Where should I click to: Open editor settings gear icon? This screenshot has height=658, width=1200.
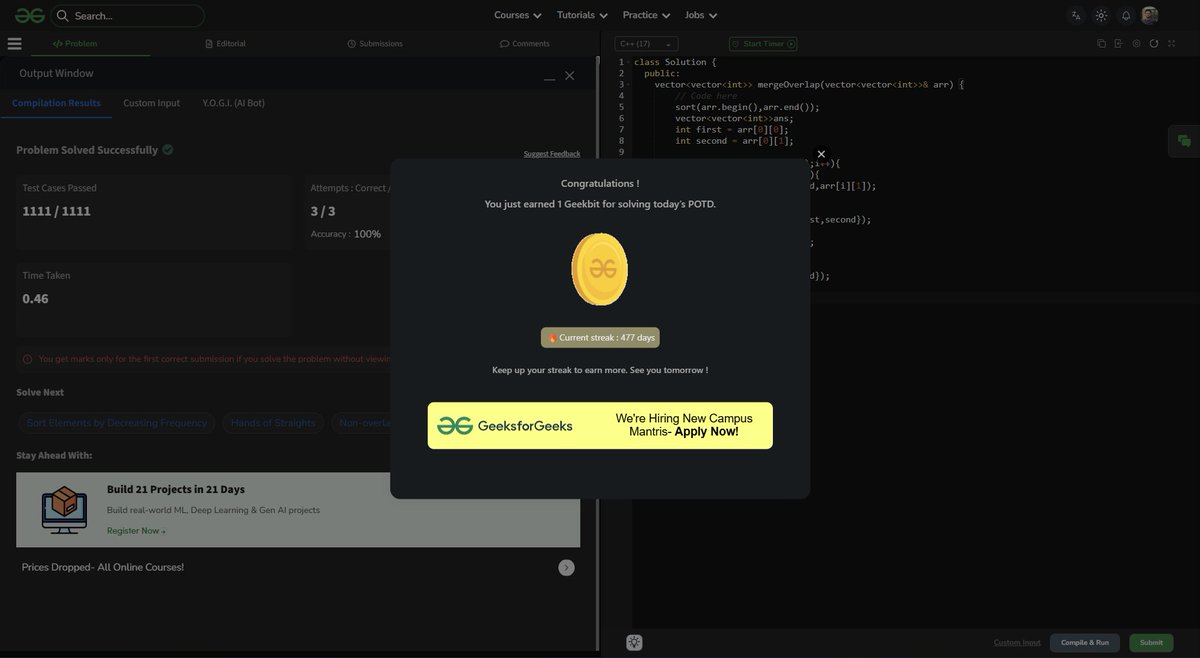coord(1136,44)
